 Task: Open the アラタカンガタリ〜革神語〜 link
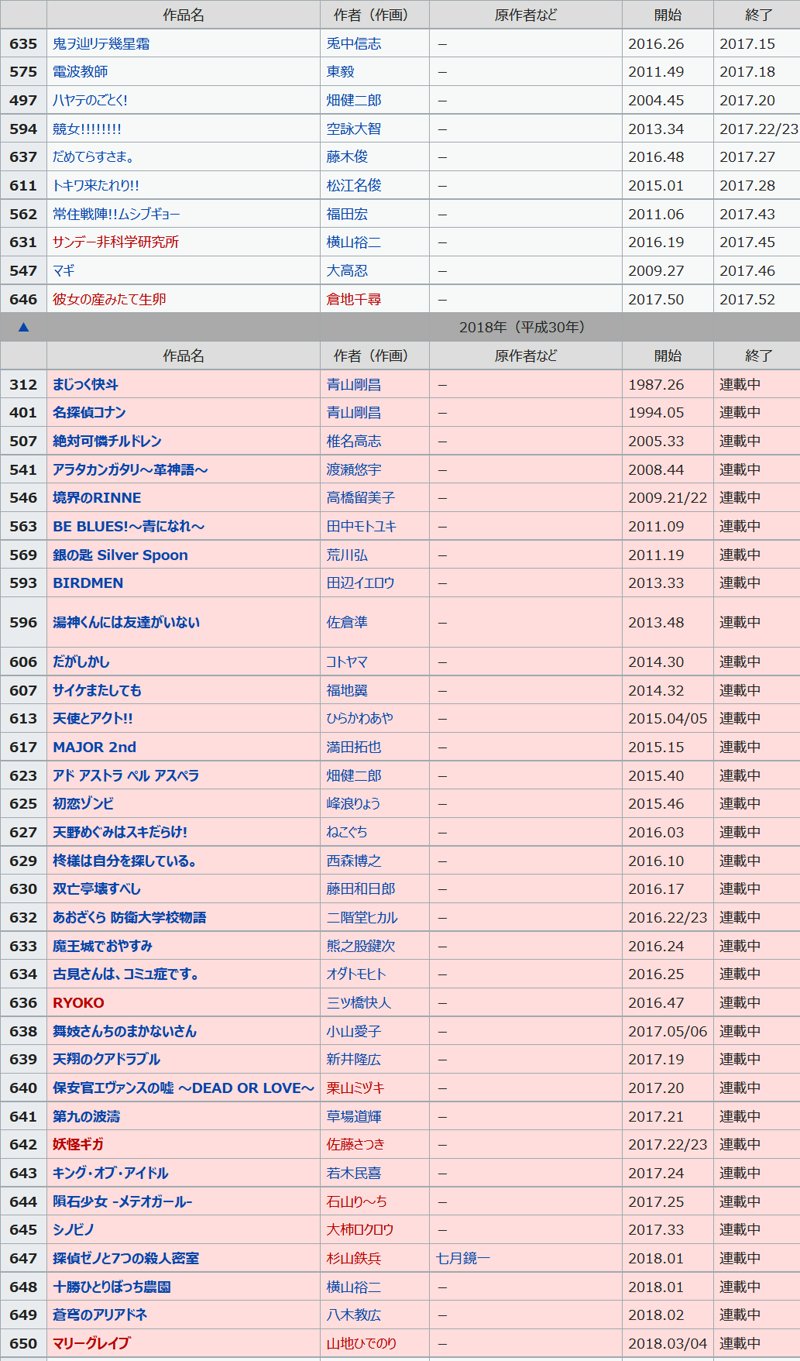(x=130, y=469)
